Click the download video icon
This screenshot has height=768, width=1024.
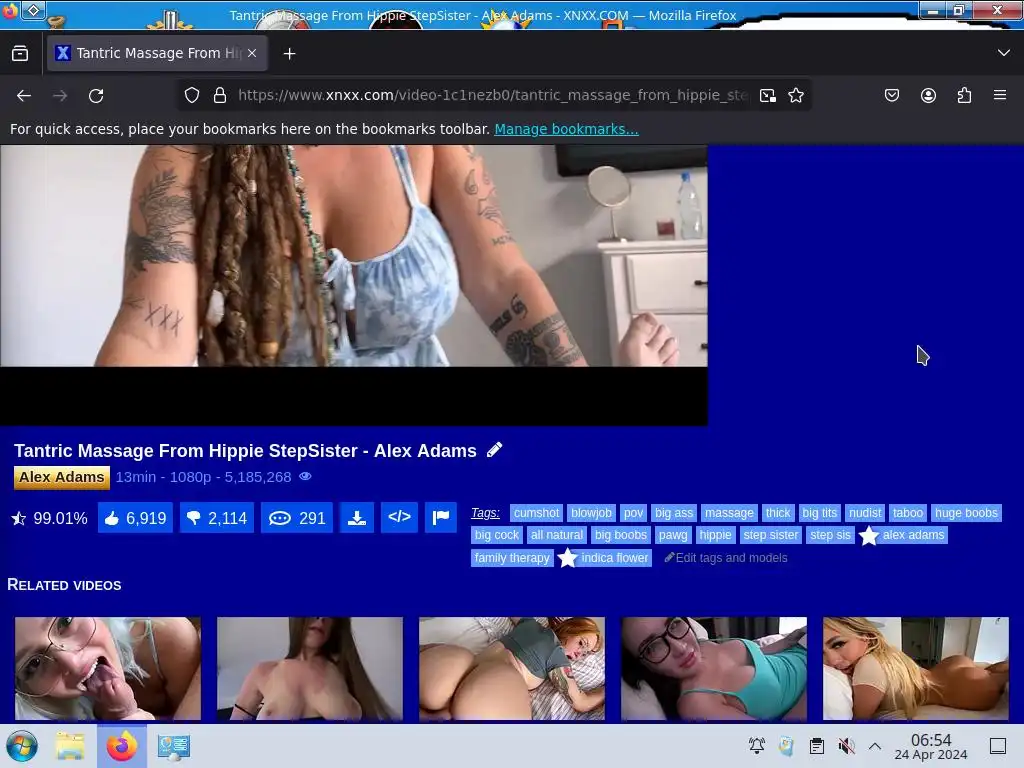(357, 518)
